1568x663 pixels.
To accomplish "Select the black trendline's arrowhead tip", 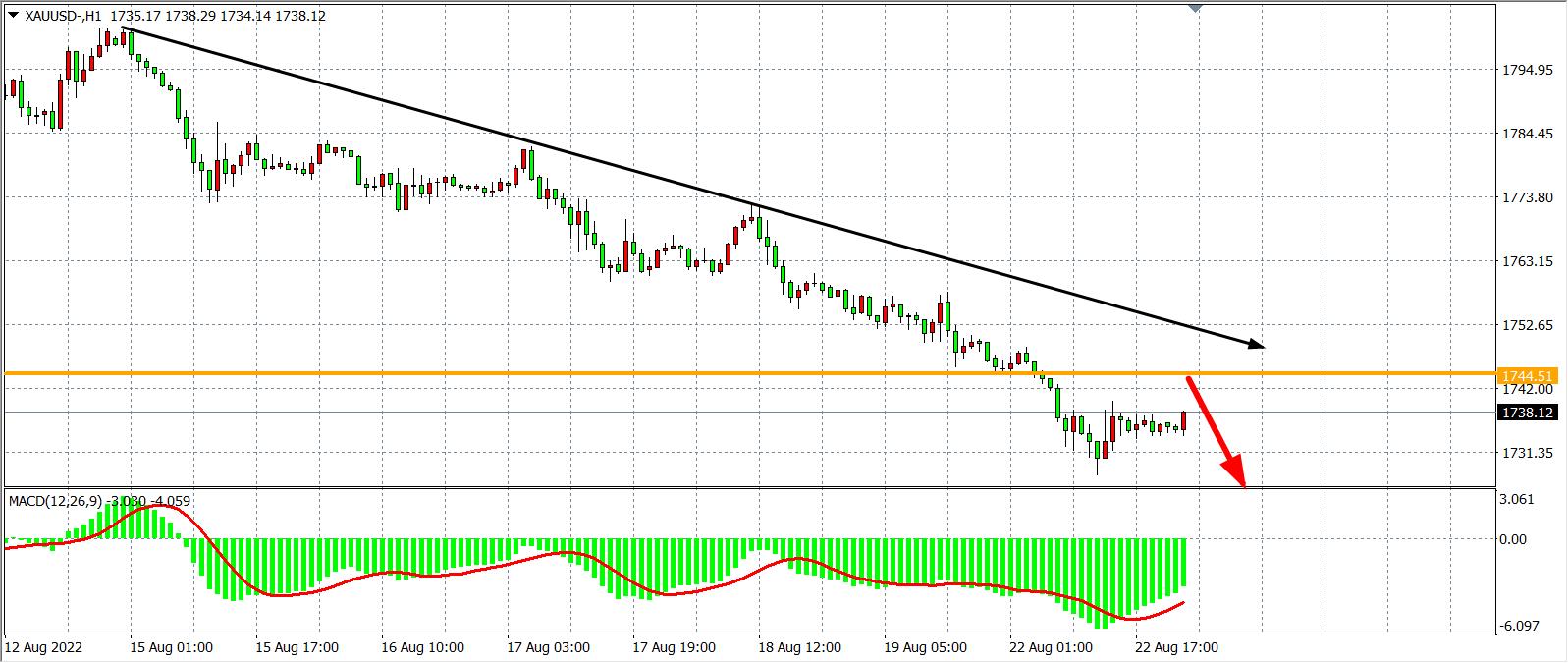I will click(x=1261, y=345).
